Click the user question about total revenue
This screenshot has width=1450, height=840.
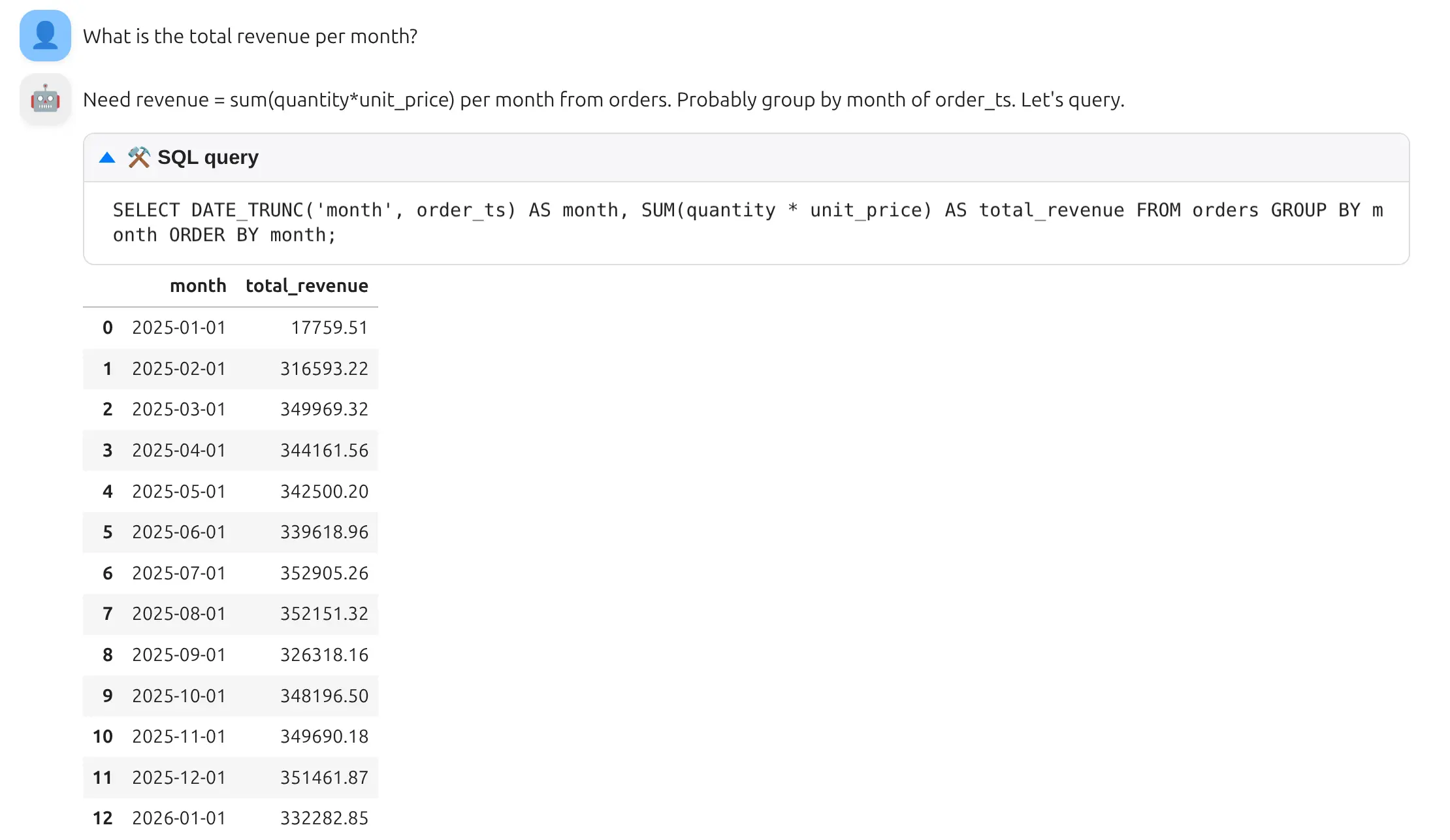[x=250, y=37]
